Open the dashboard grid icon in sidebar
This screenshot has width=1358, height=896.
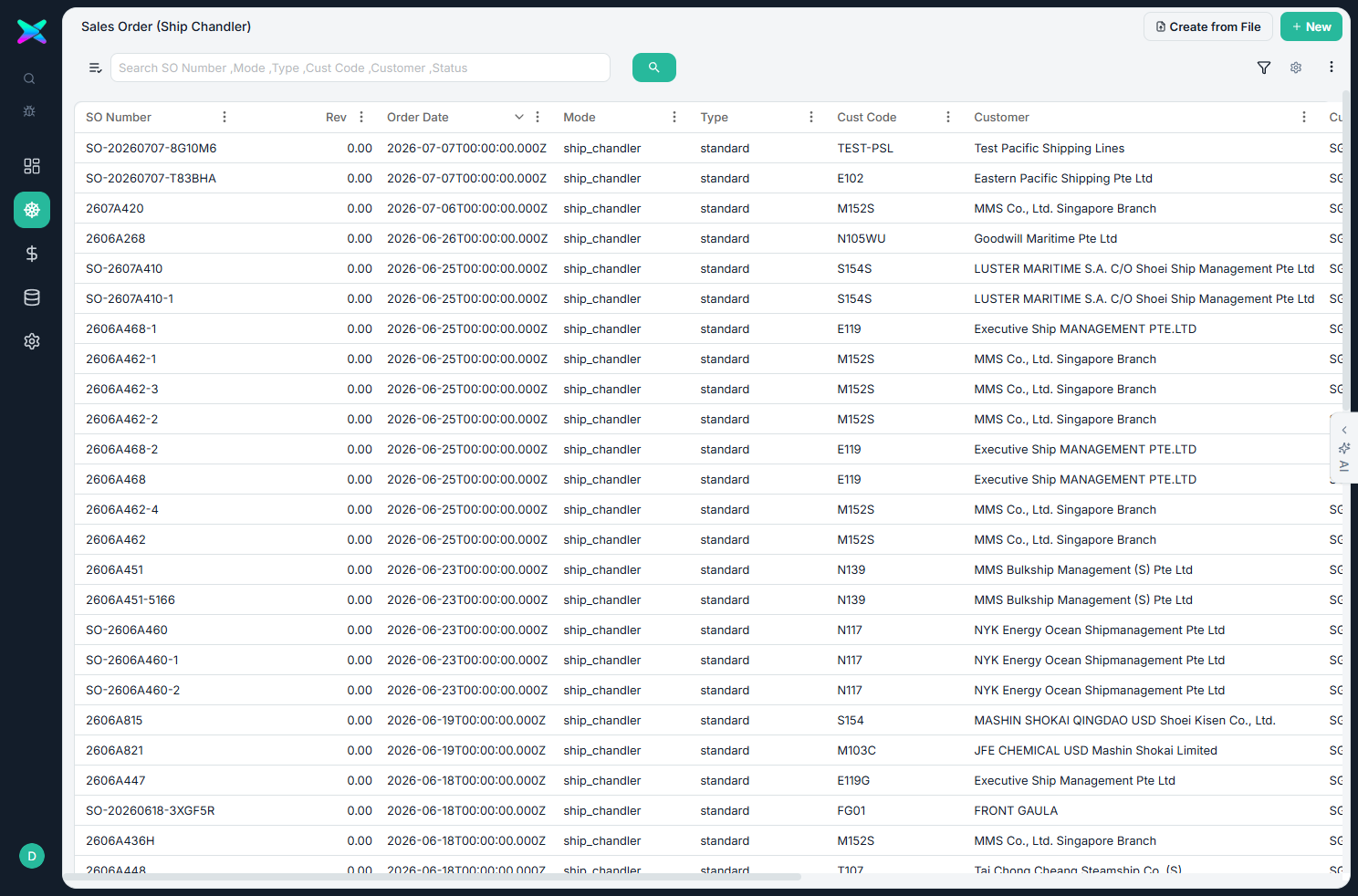click(32, 166)
